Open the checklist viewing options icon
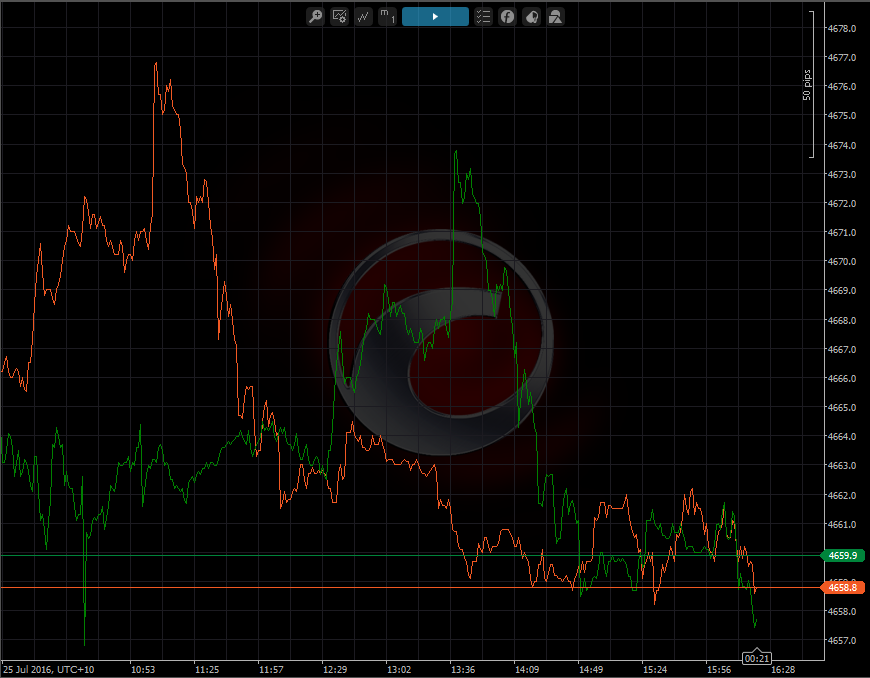The width and height of the screenshot is (870, 678). [483, 17]
